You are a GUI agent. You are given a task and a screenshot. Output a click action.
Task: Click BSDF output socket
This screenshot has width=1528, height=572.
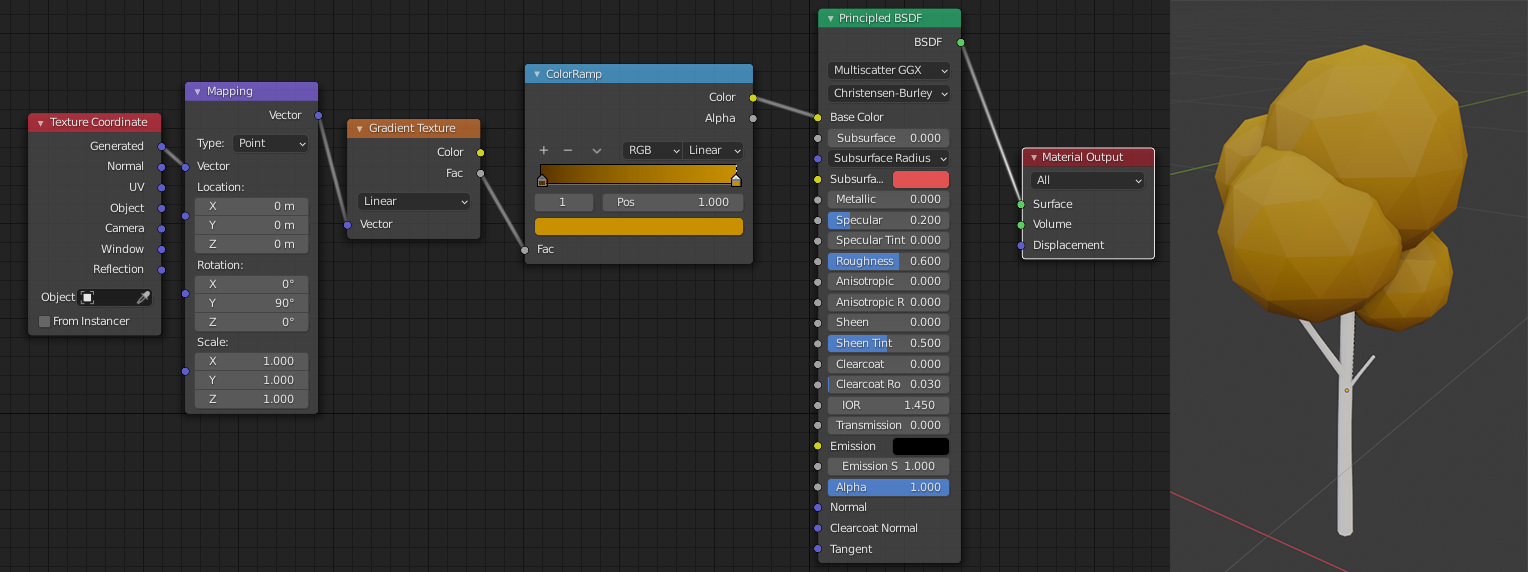[x=960, y=42]
